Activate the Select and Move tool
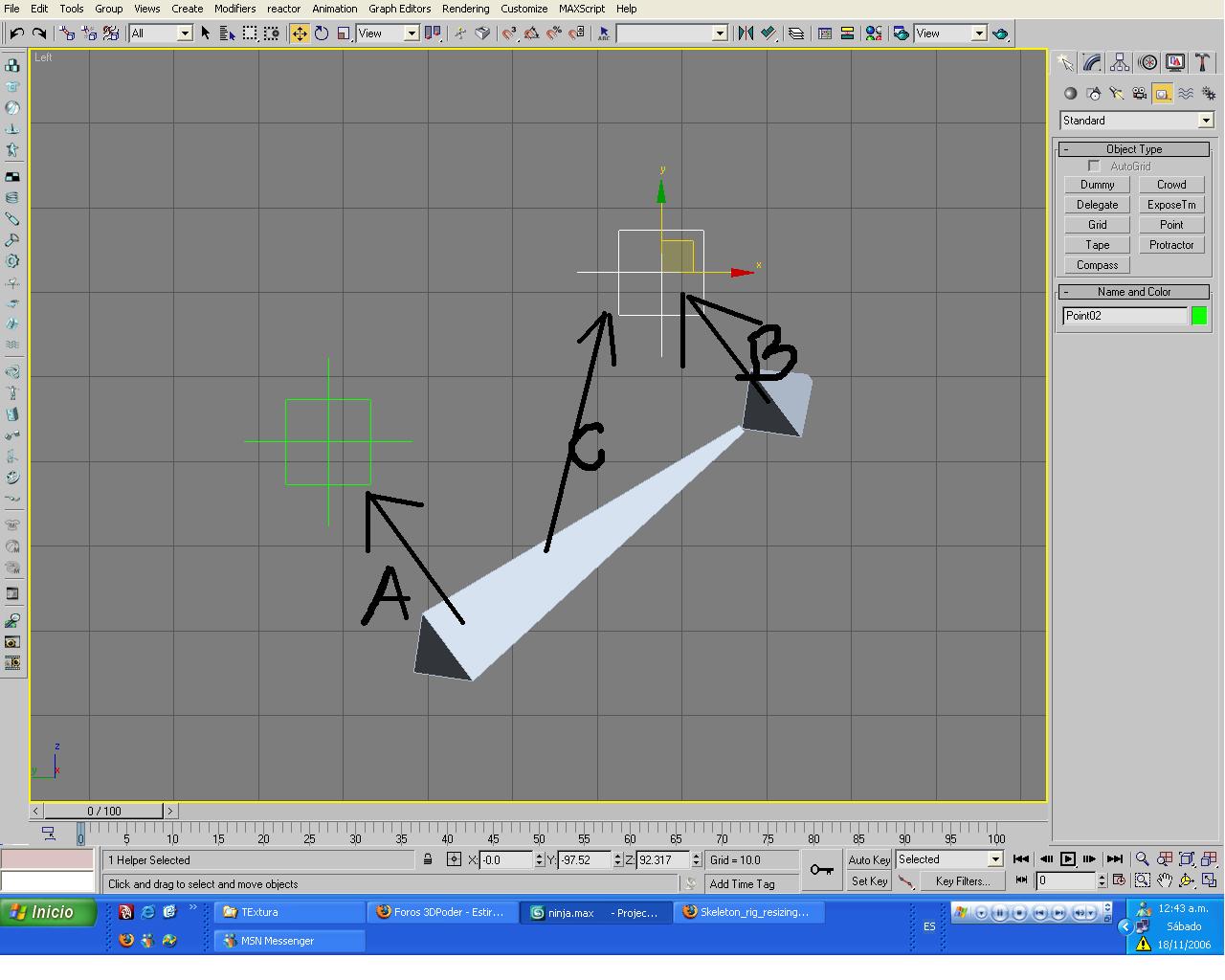Viewport: 1225px width, 980px height. (300, 33)
